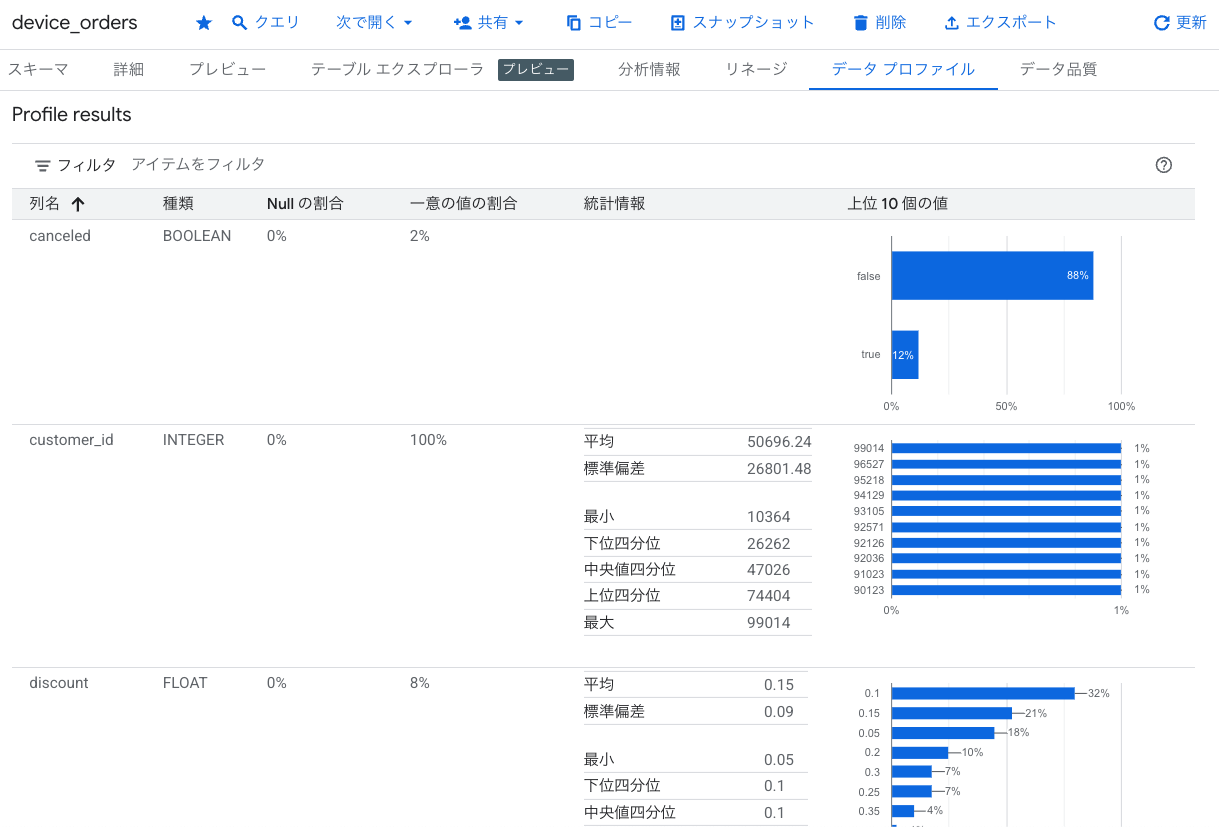Open the データ品質 tab
1219x827 pixels.
tap(1058, 69)
